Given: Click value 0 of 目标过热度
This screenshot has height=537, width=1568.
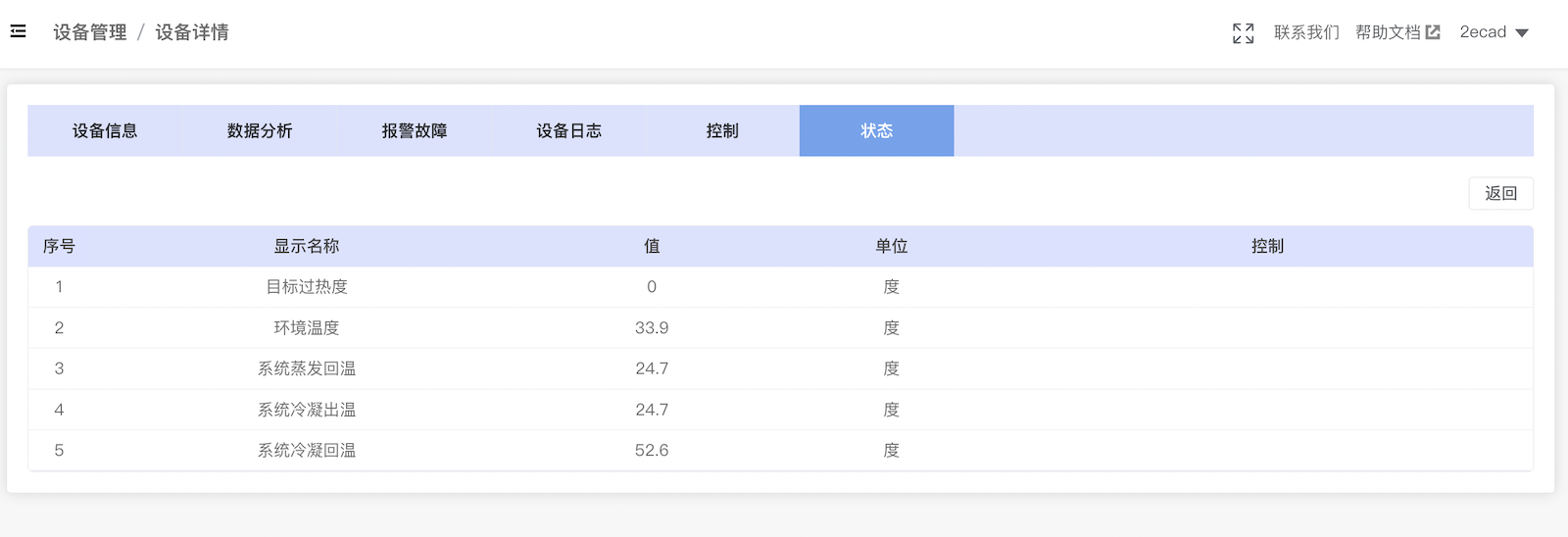Looking at the screenshot, I should (x=652, y=287).
